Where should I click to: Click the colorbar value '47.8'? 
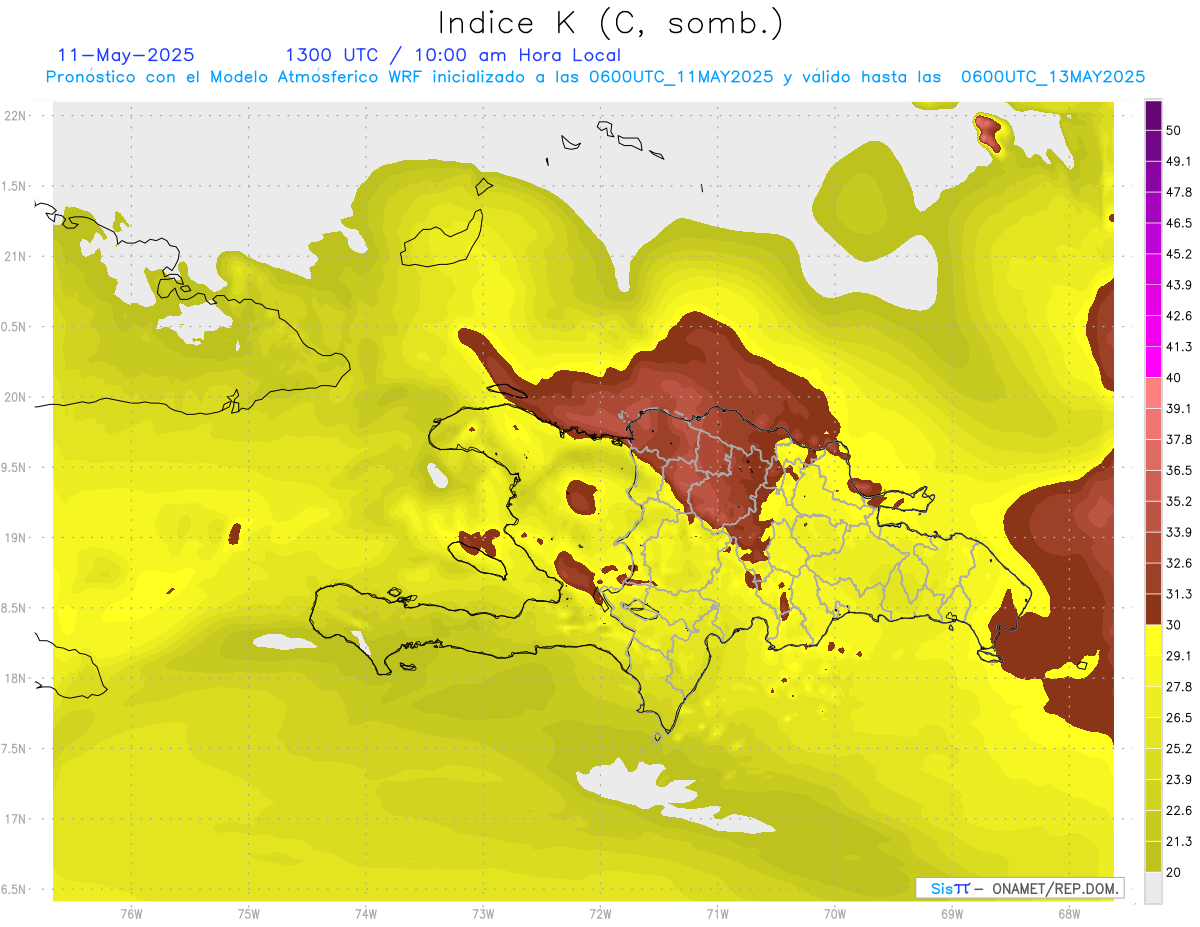(1179, 192)
